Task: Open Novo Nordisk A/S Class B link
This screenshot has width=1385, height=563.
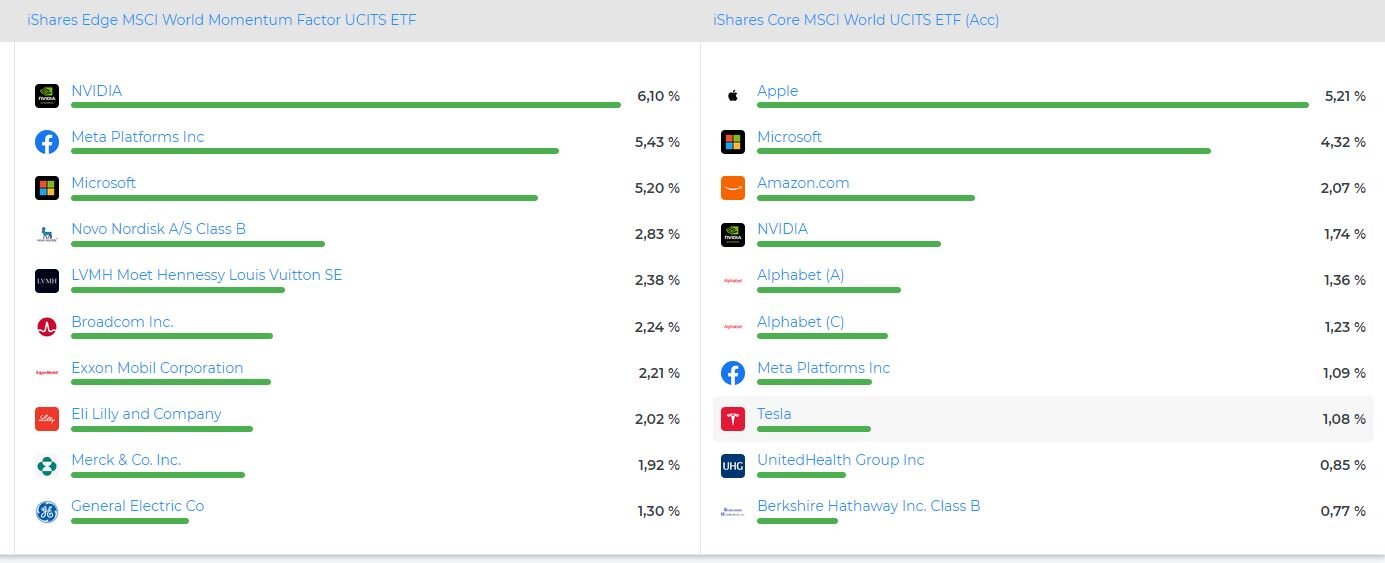Action: (x=158, y=229)
